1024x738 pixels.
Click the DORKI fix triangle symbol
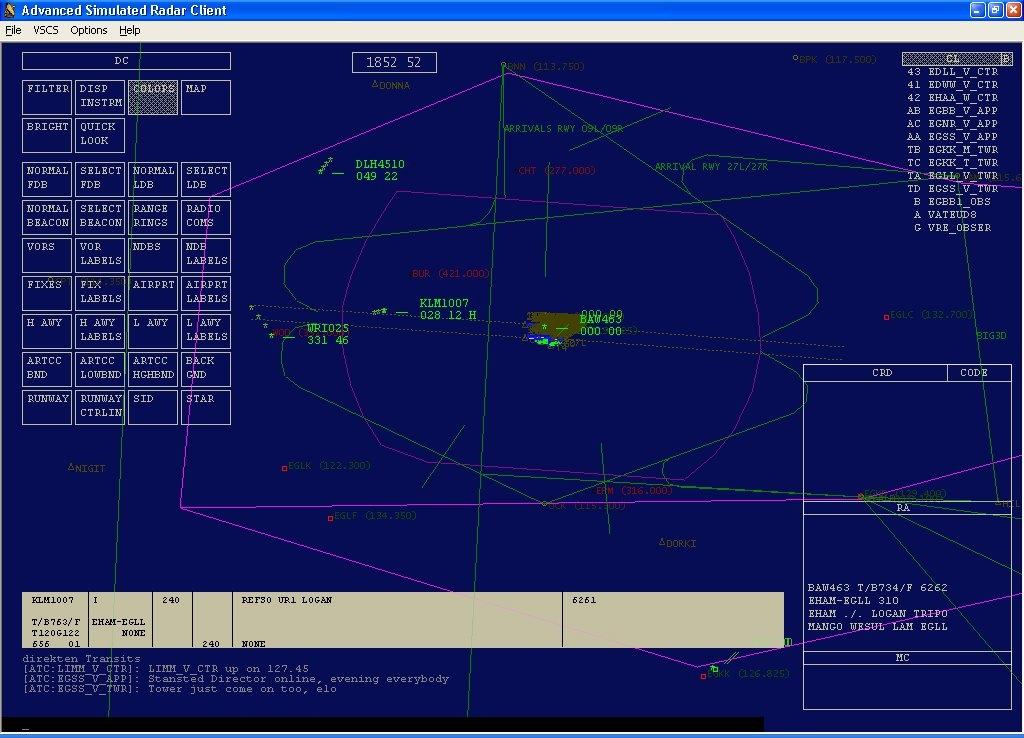click(x=662, y=543)
